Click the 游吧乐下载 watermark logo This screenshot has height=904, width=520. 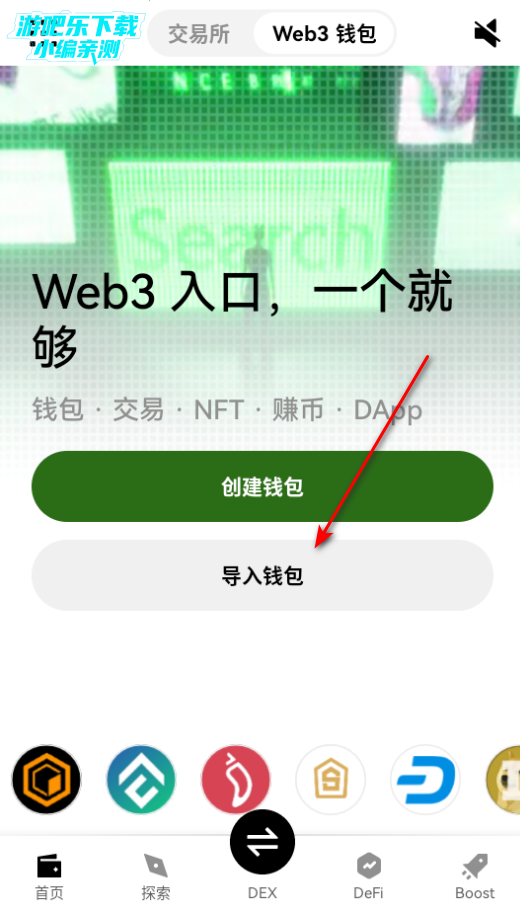[75, 37]
